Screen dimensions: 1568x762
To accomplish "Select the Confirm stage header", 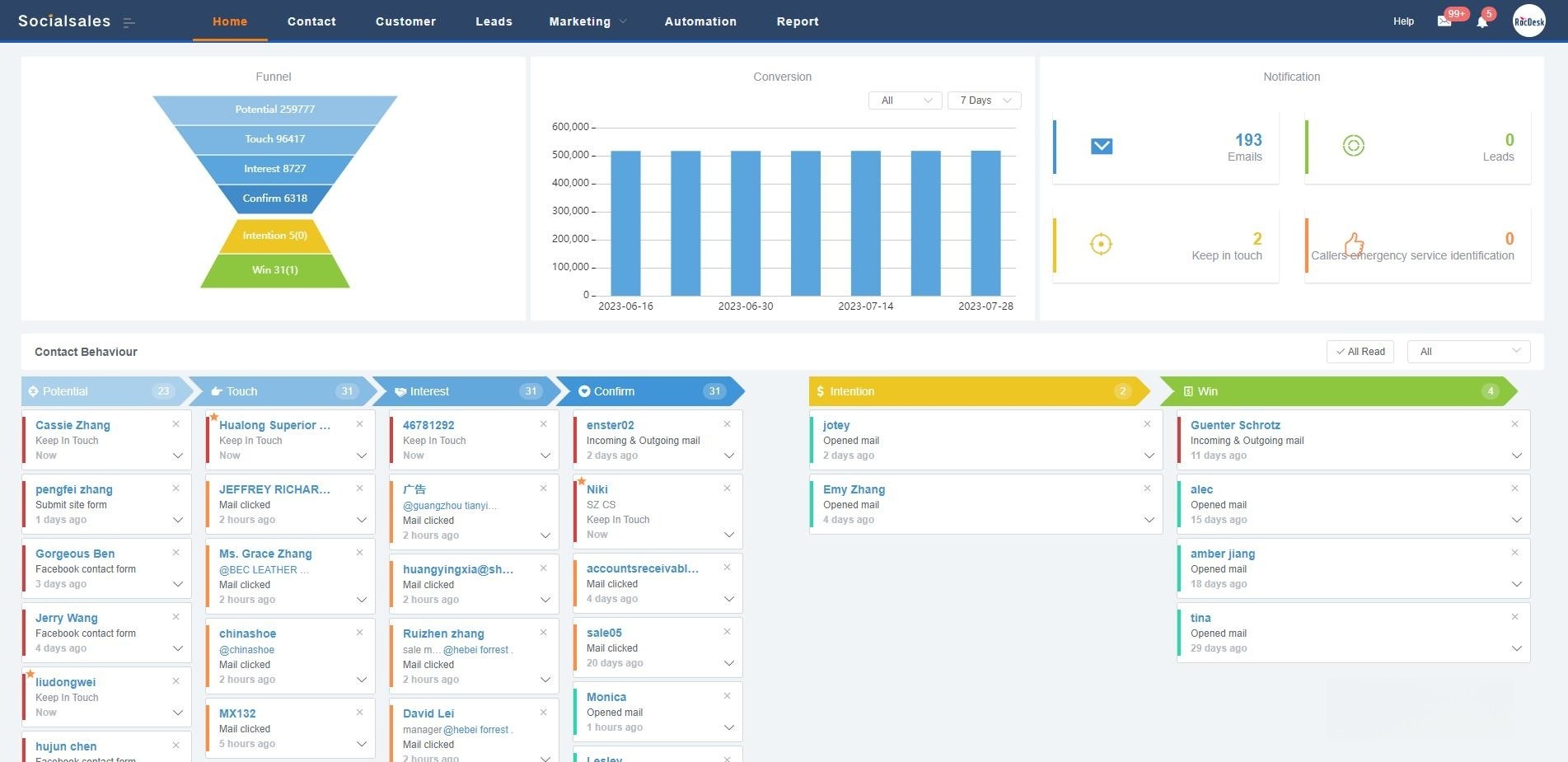I will [649, 391].
